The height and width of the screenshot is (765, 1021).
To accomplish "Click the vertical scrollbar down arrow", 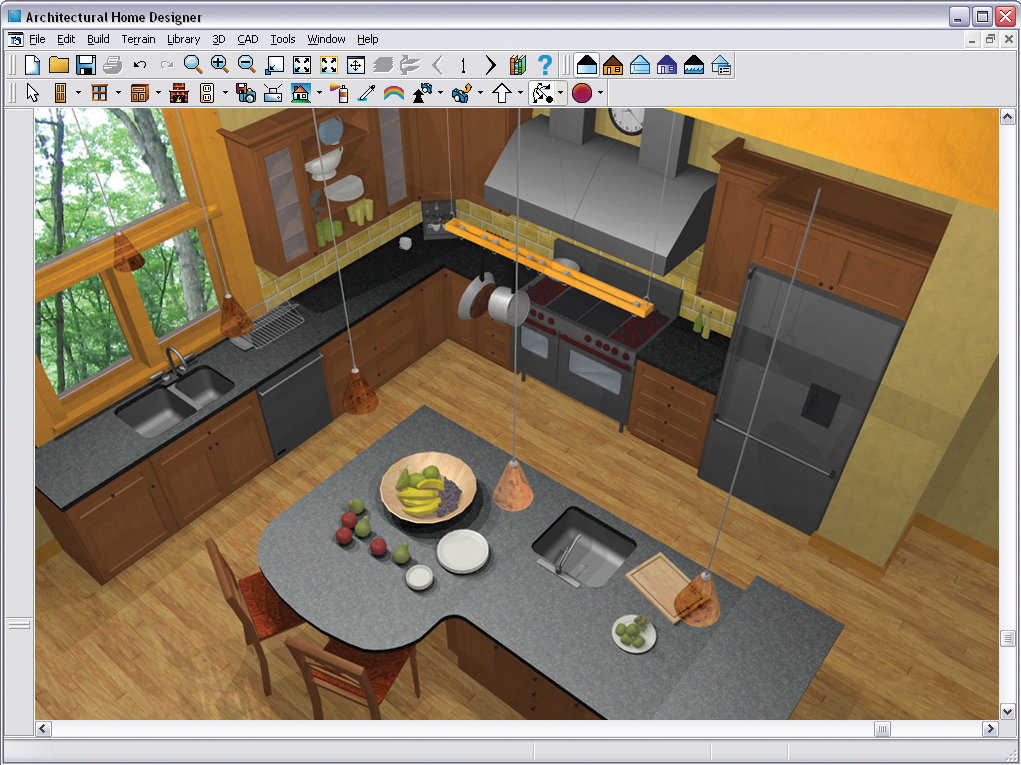I will click(x=1008, y=711).
